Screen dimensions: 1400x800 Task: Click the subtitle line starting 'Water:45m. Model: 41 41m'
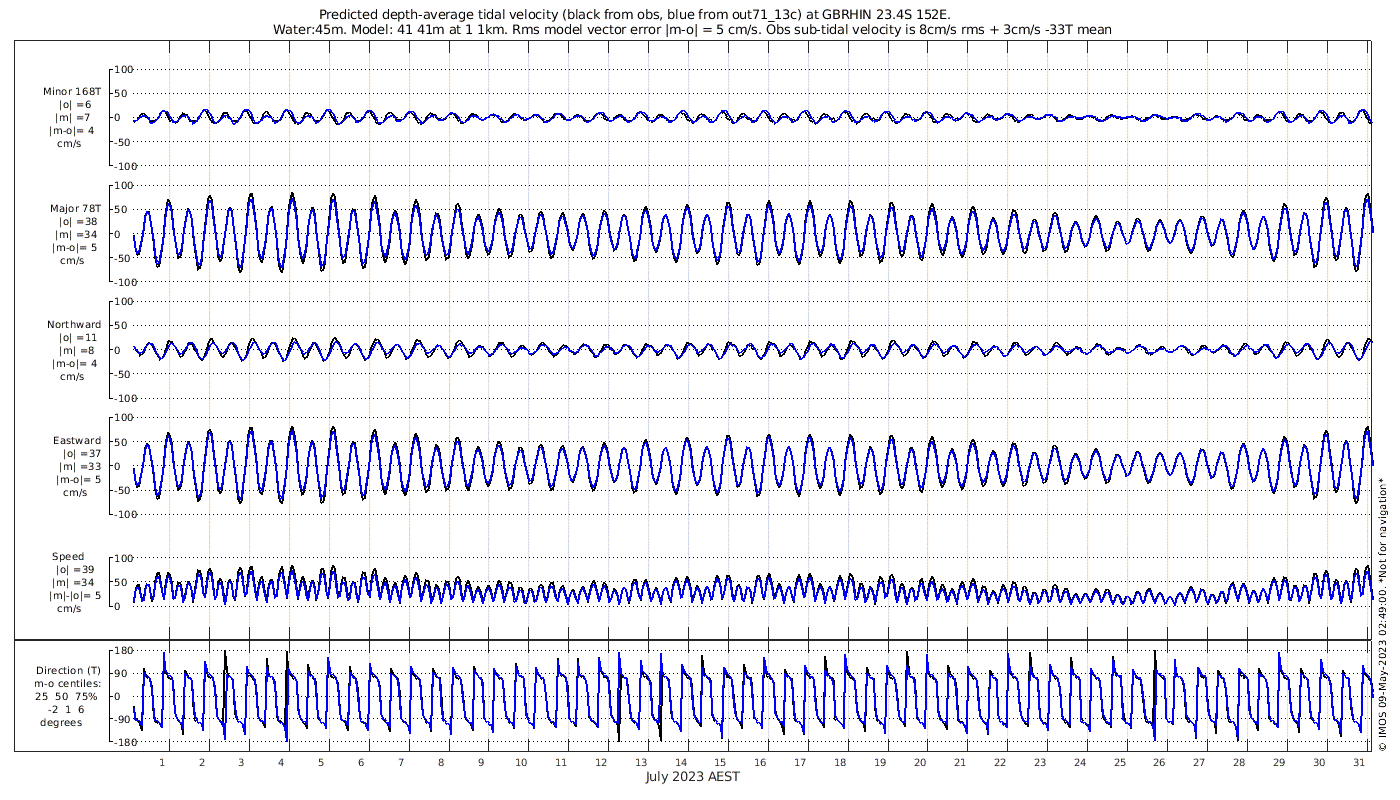pos(692,30)
